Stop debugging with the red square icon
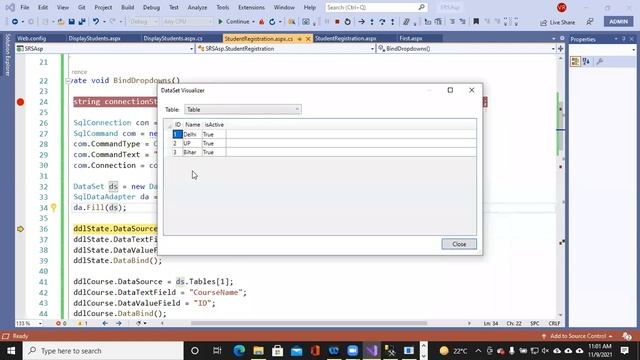This screenshot has height=360, width=640. 337,22
